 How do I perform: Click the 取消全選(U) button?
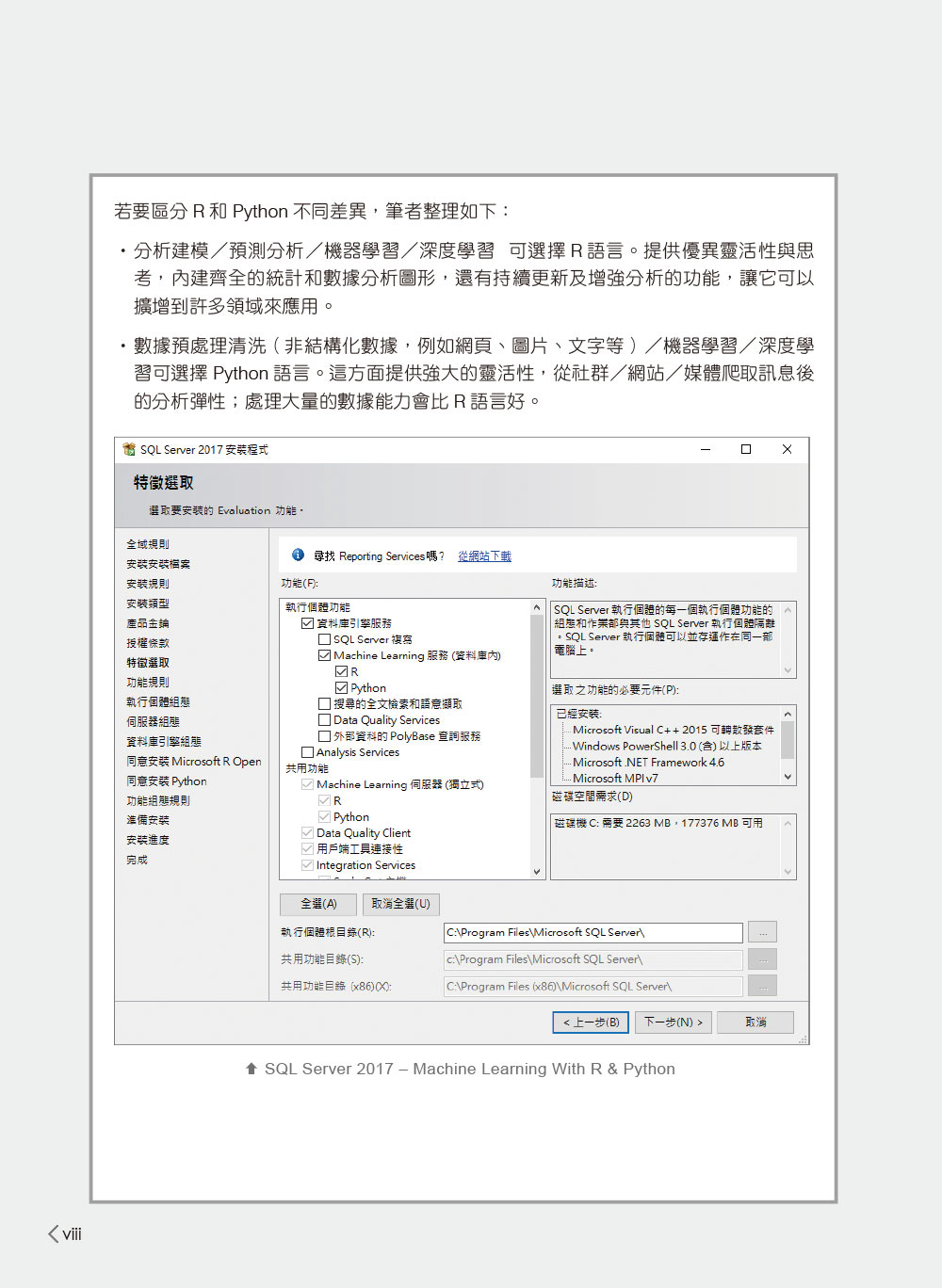400,904
